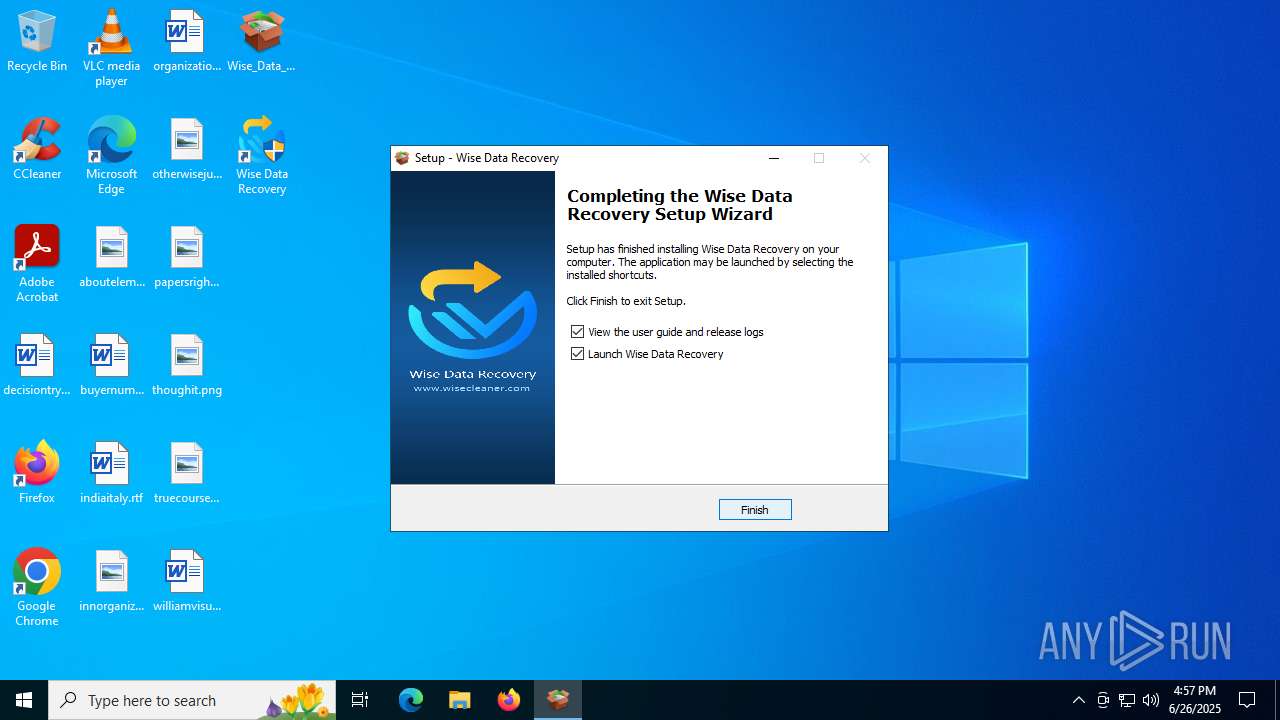Open the network status tray icon
This screenshot has width=1280, height=720.
[1127, 700]
